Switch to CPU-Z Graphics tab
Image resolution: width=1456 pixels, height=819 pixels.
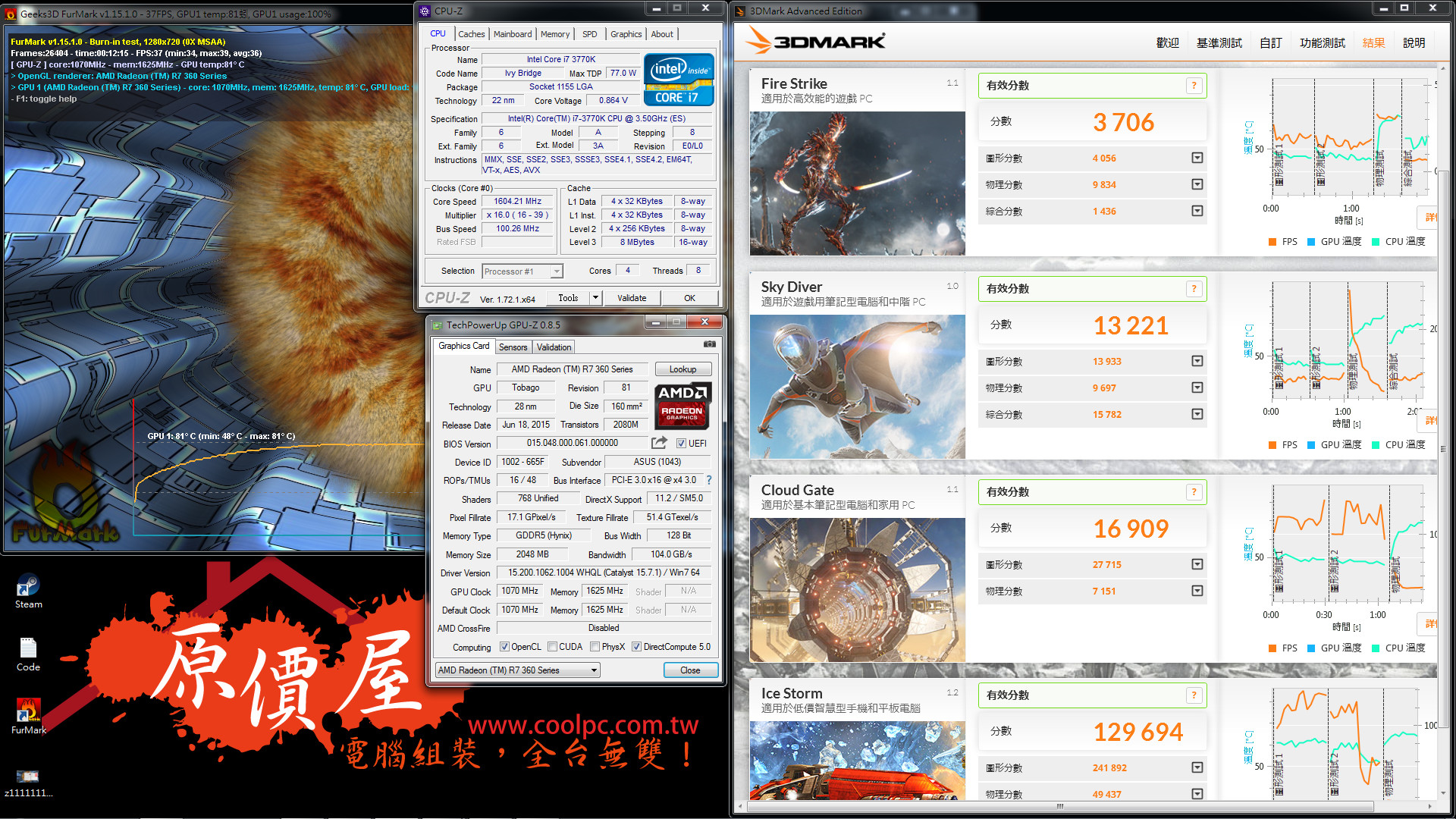coord(626,34)
